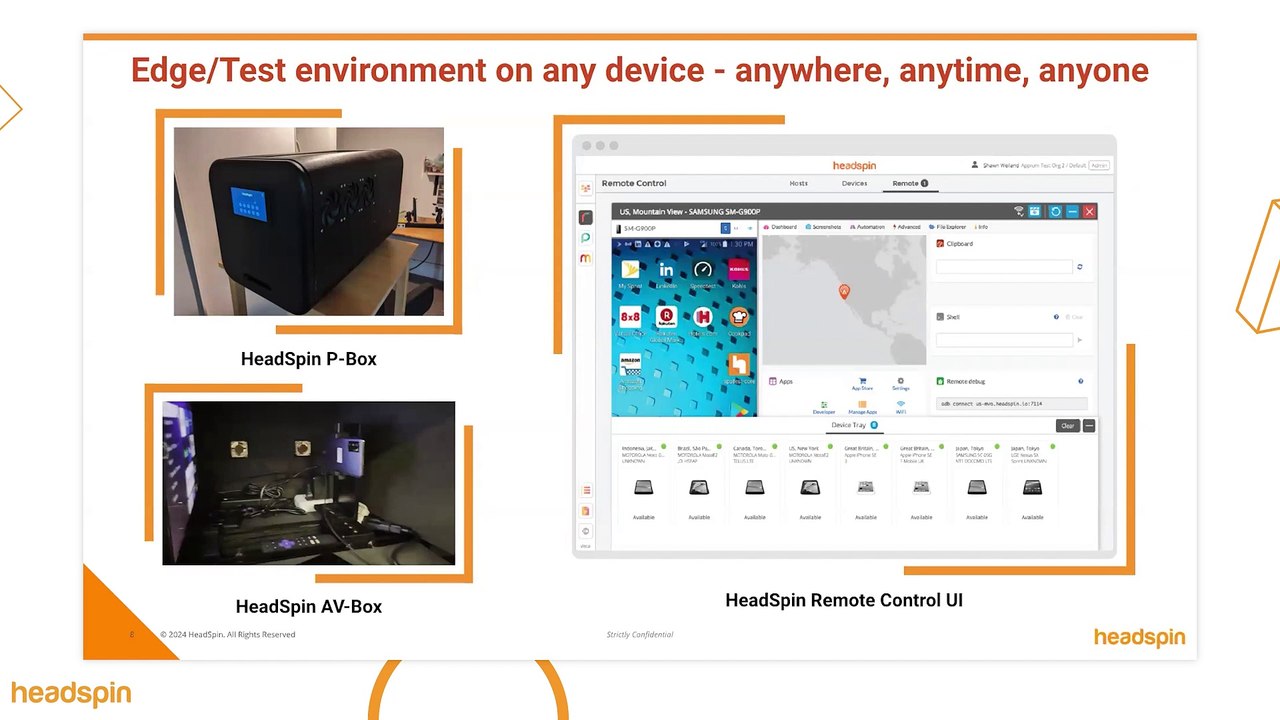
Task: Click the Shell help question-mark icon
Action: 1056,317
